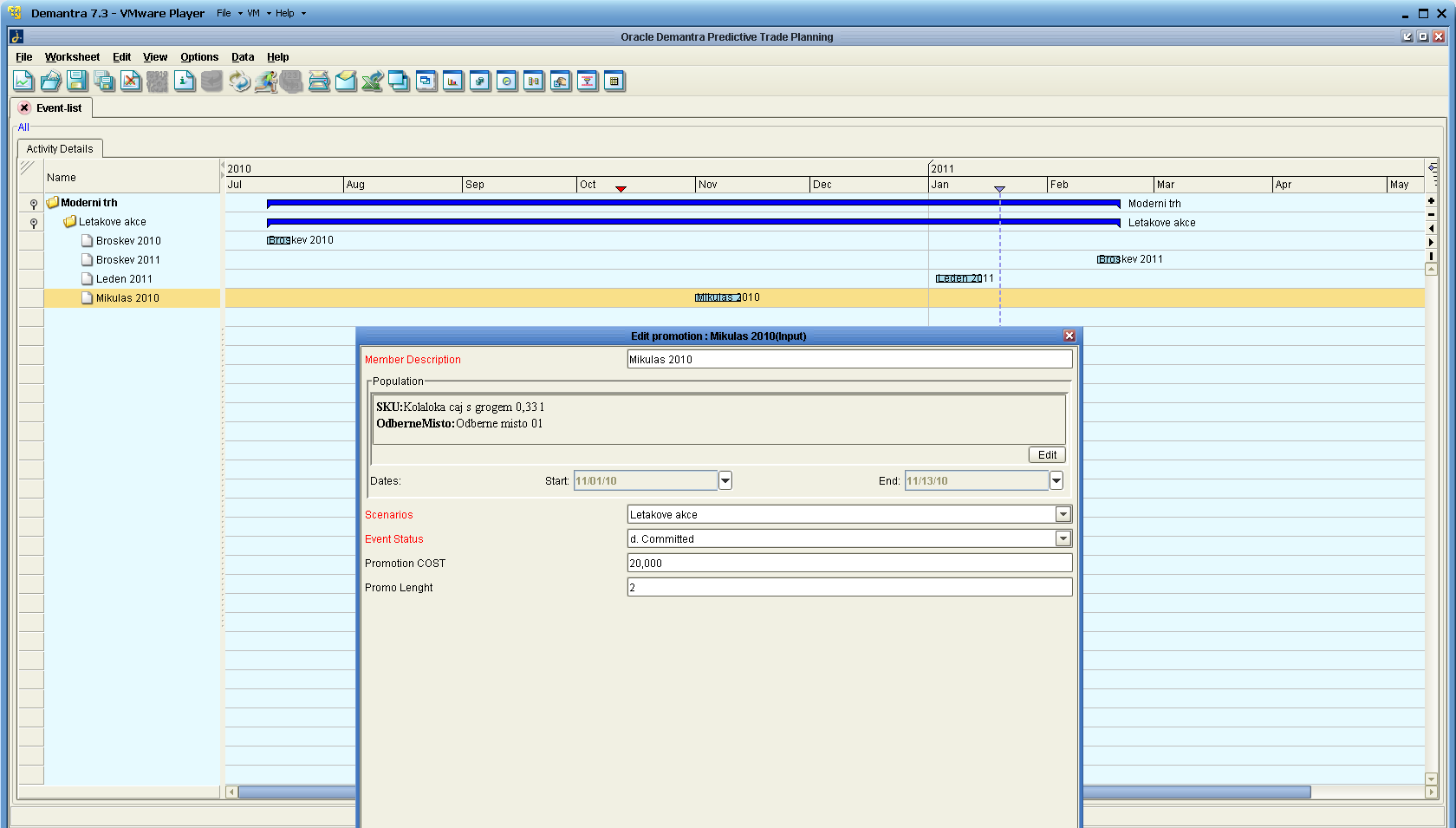
Task: Close the Edit promotion dialog
Action: click(1069, 336)
